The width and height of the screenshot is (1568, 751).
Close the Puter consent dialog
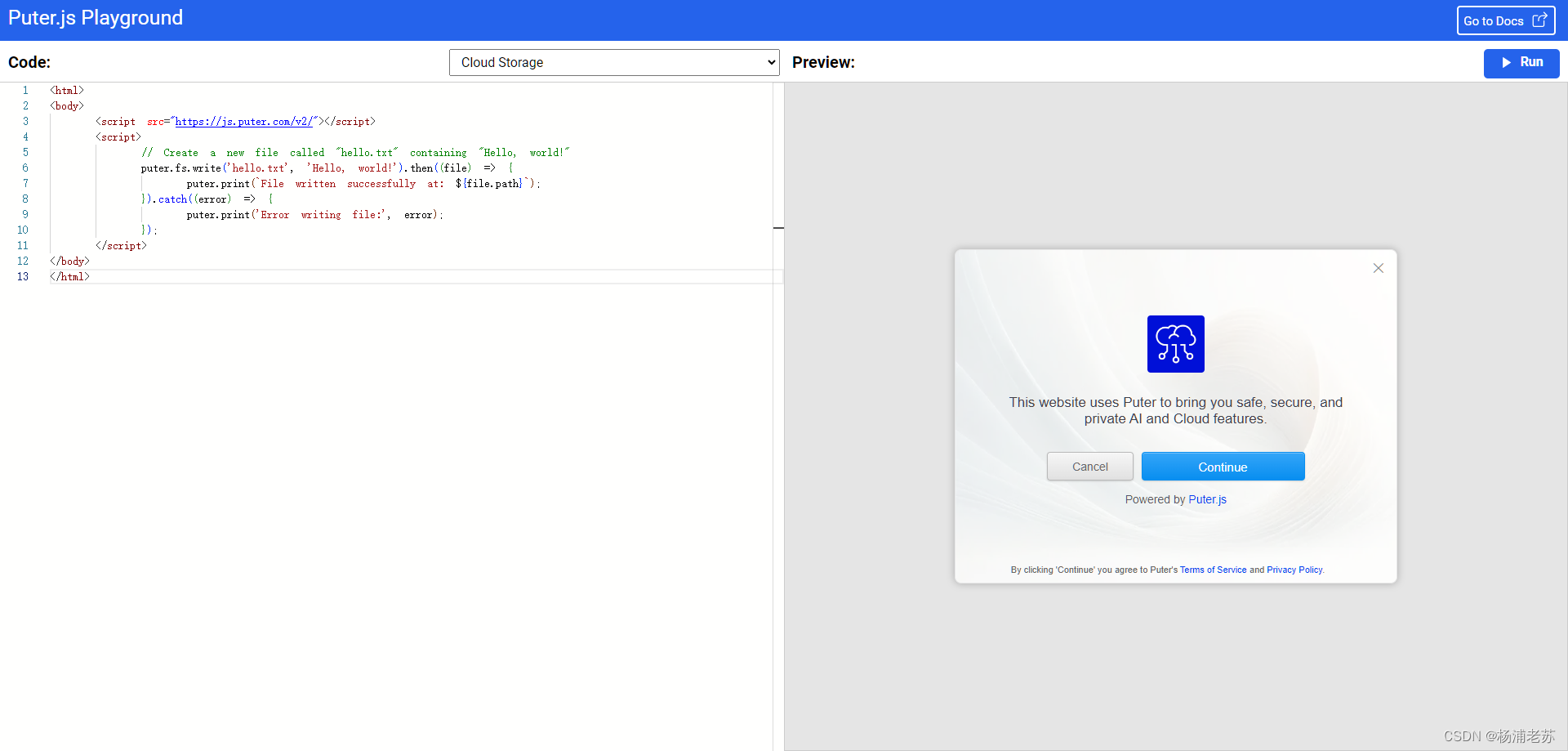[1378, 268]
